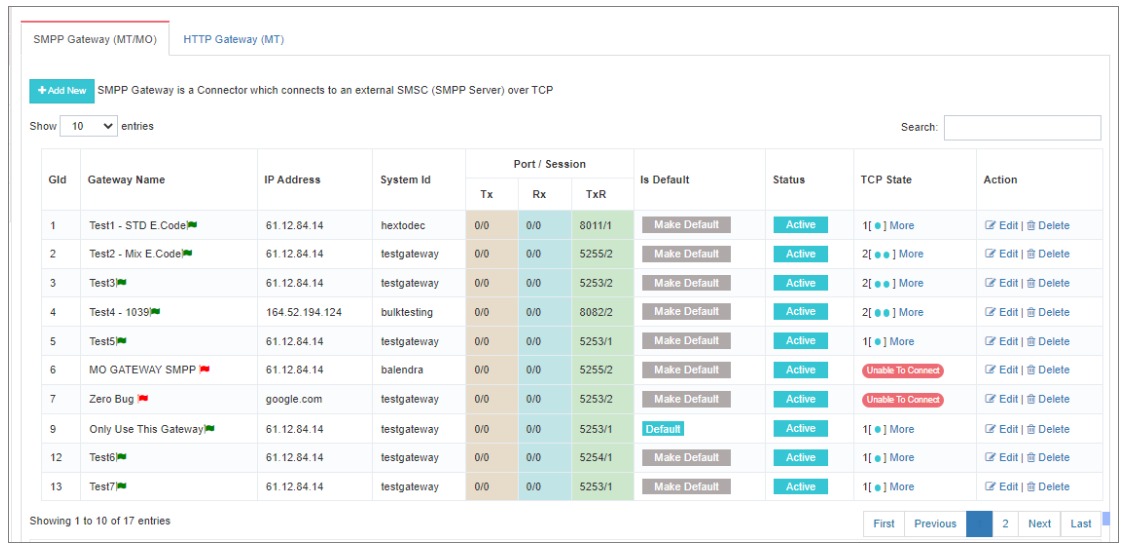1127x548 pixels.
Task: Make MO GATEWAY SMPP the default gateway
Action: 686,370
